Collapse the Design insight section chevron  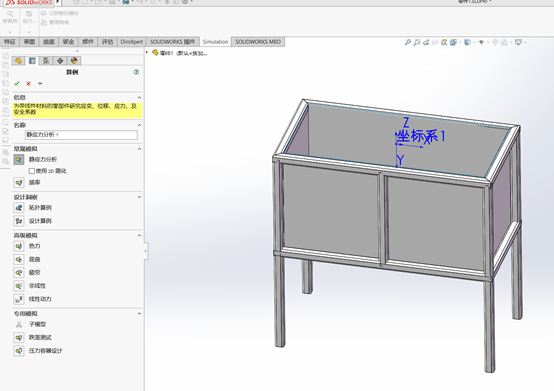point(140,197)
